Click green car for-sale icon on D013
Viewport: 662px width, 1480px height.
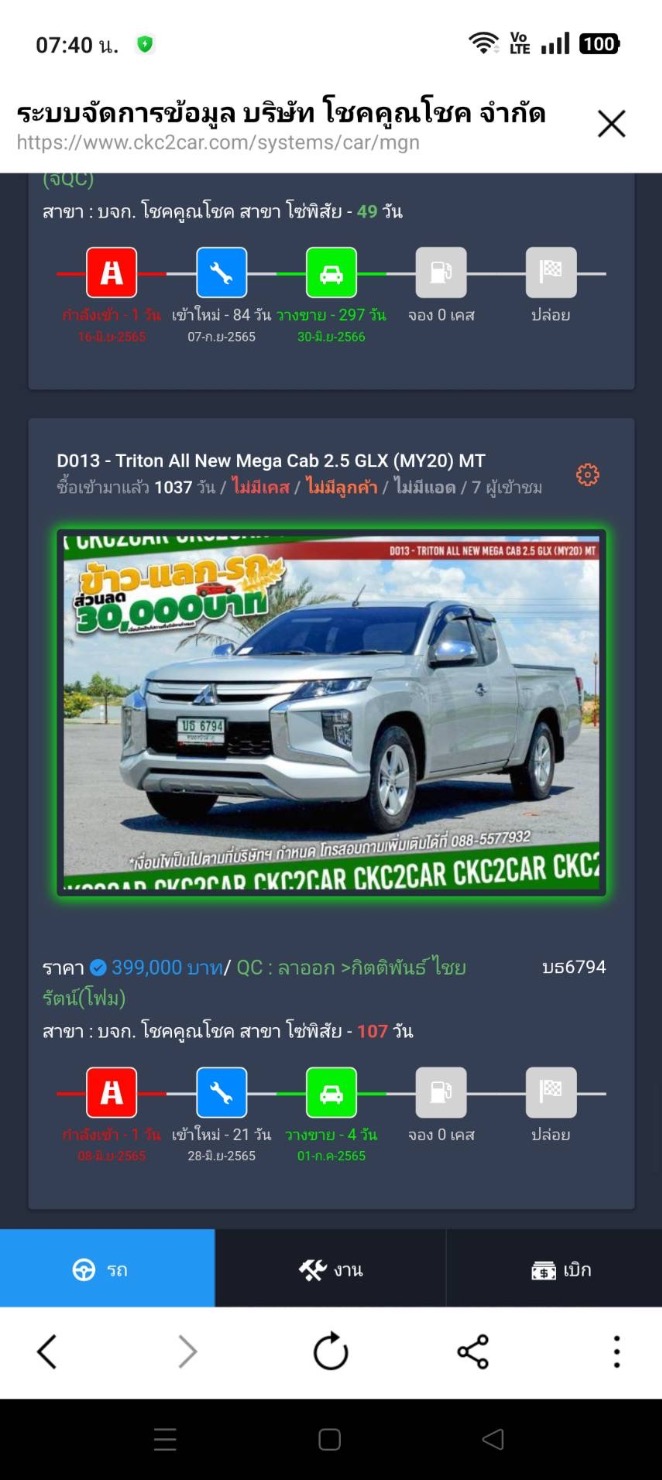331,1093
